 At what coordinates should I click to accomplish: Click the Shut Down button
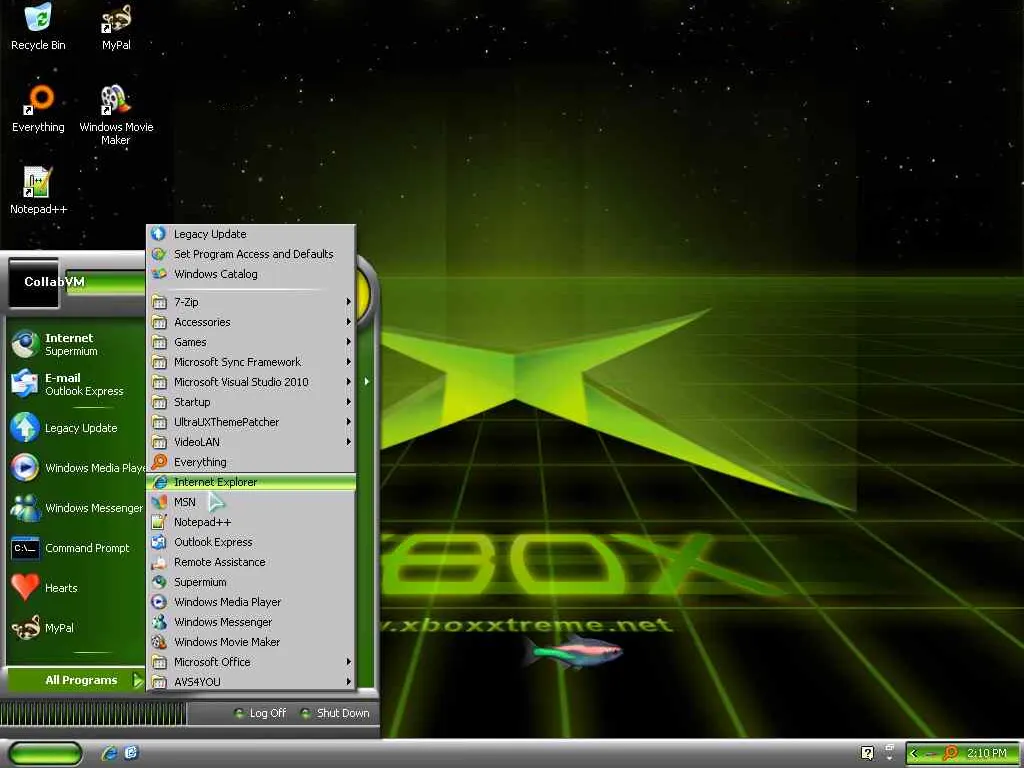click(334, 713)
